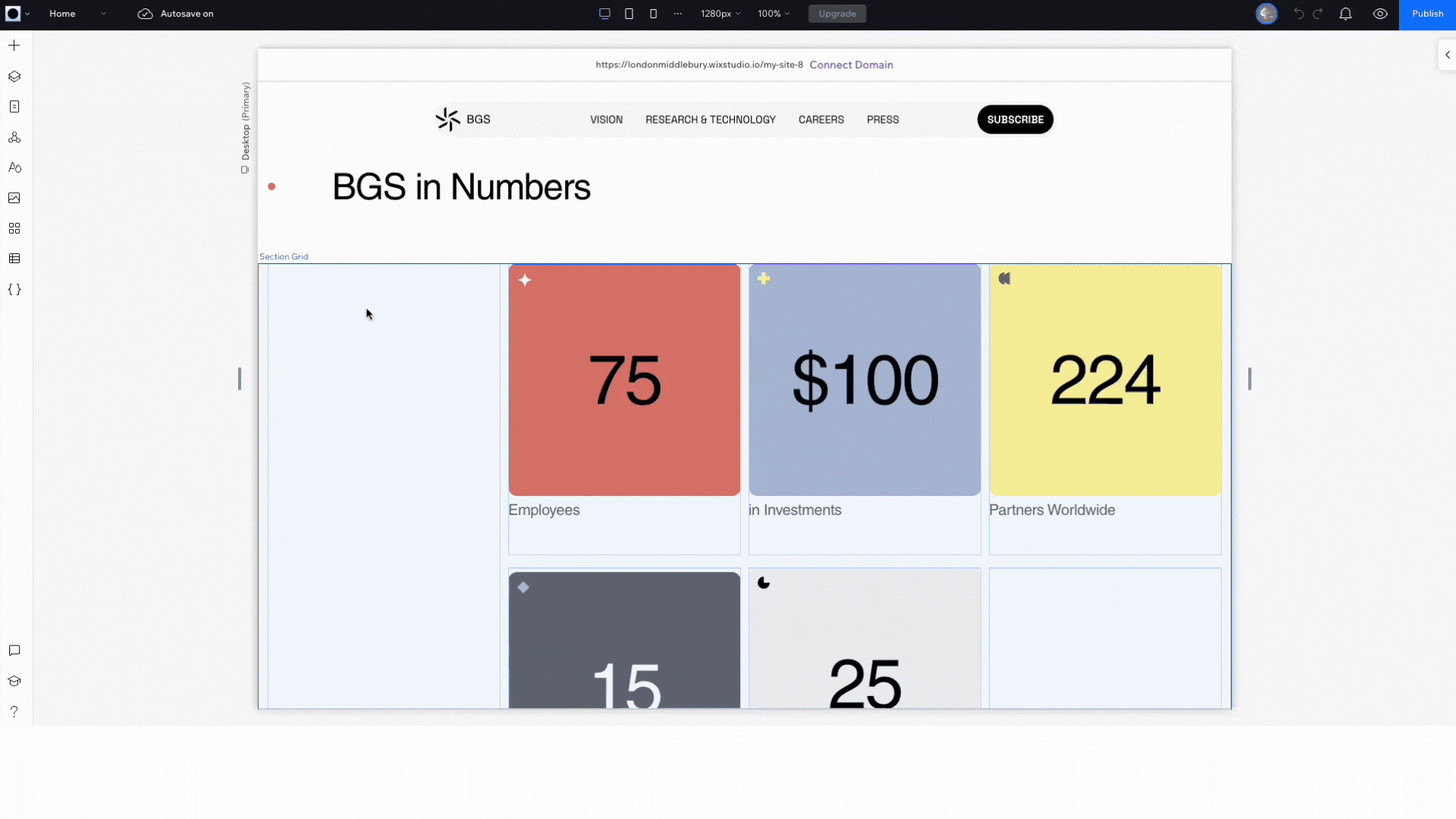Select the BGS in Numbers heading

click(461, 187)
